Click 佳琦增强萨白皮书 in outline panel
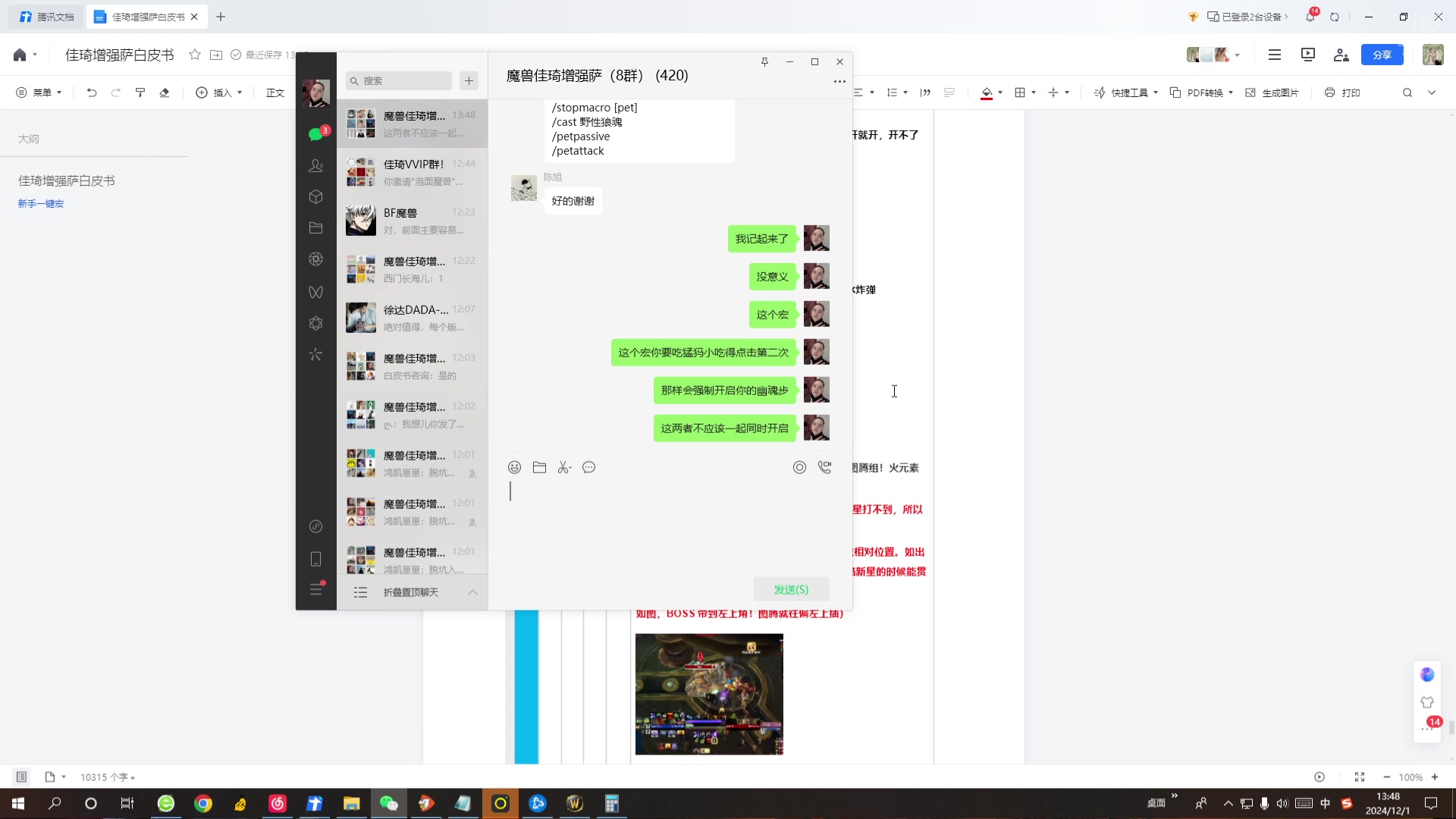The width and height of the screenshot is (1456, 819). (67, 180)
